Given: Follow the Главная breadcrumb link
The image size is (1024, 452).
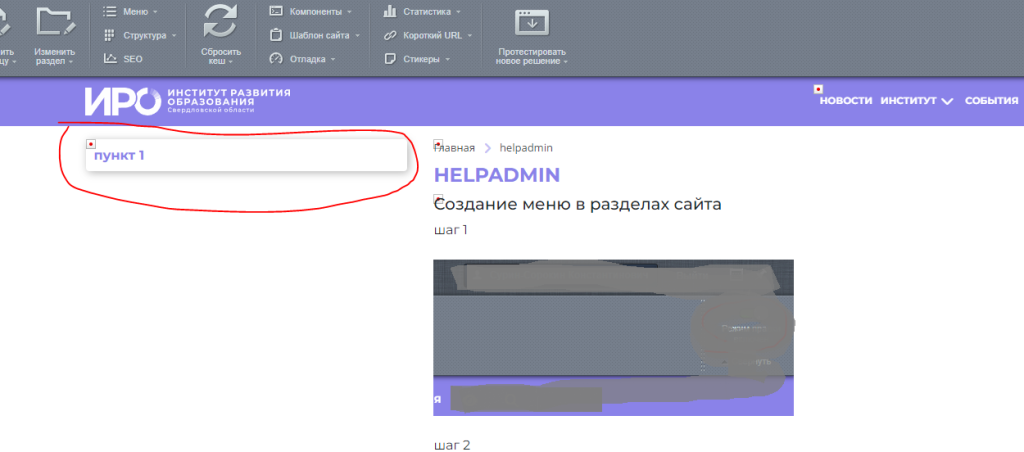Looking at the screenshot, I should pyautogui.click(x=455, y=148).
